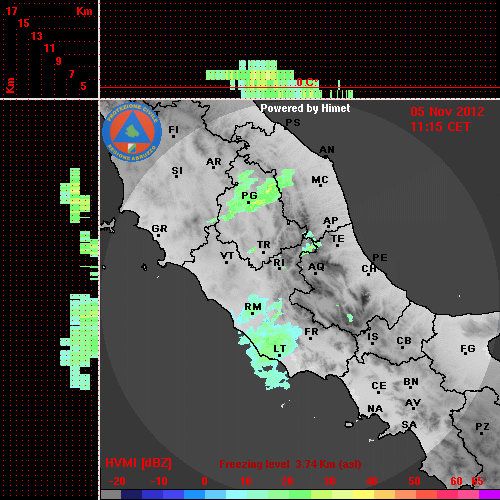The image size is (500, 500).
Task: Click the 9 km height axis label
Action: 59,61
